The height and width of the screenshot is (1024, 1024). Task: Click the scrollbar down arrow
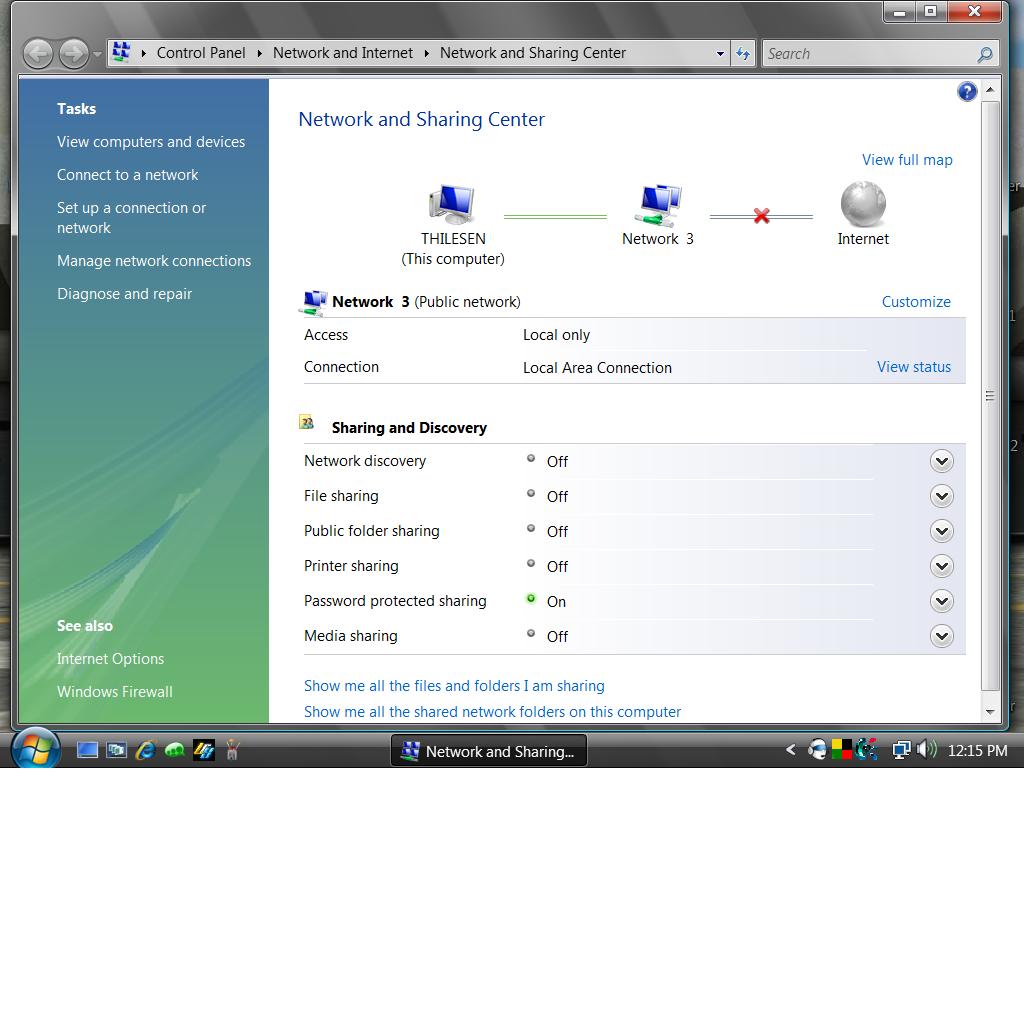(x=990, y=711)
